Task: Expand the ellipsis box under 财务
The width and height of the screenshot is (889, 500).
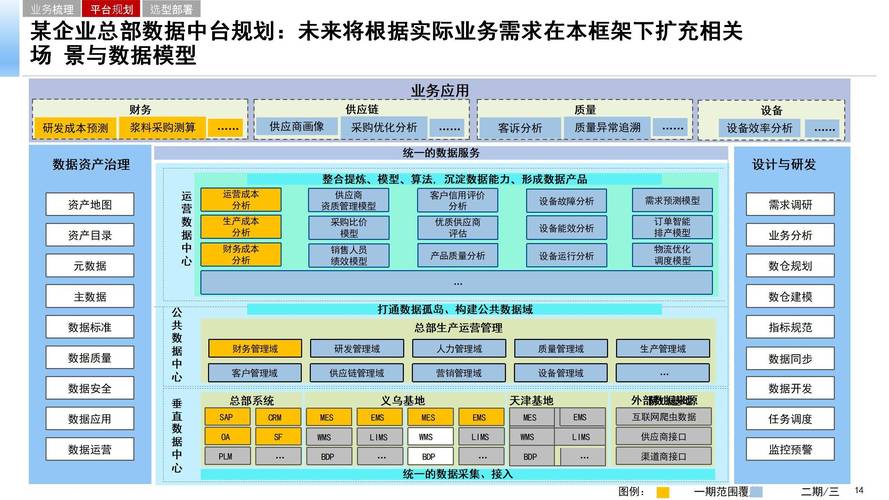Action: tap(227, 128)
